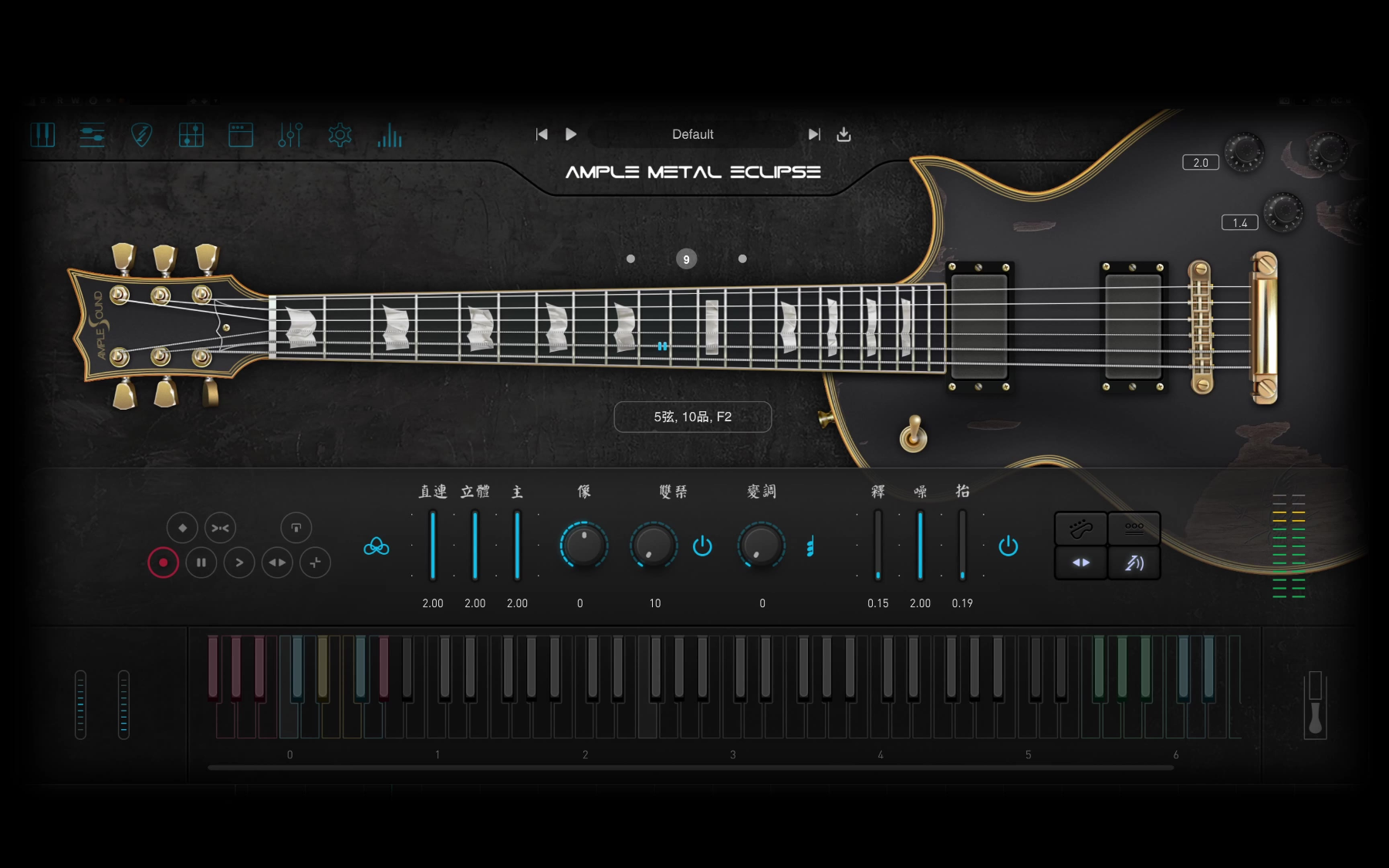Toggle the doubling power switch beside 雙琴 knob
Viewport: 1389px width, 868px height.
tap(702, 546)
